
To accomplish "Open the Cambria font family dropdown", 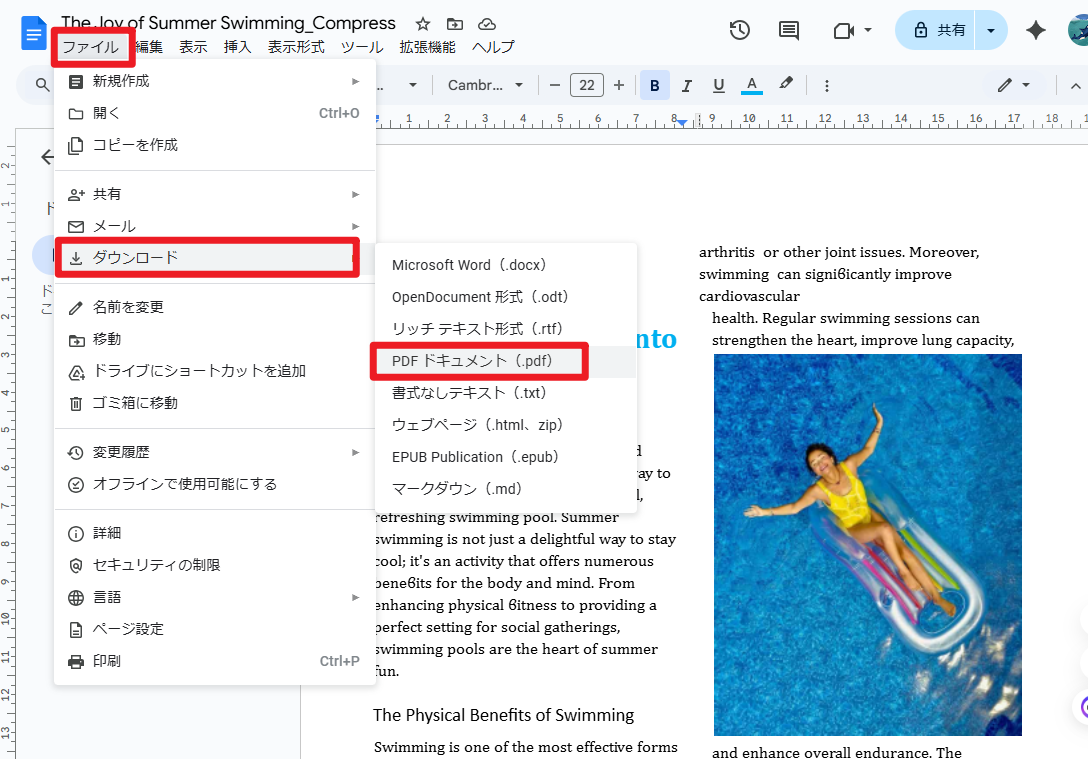I will pos(485,85).
